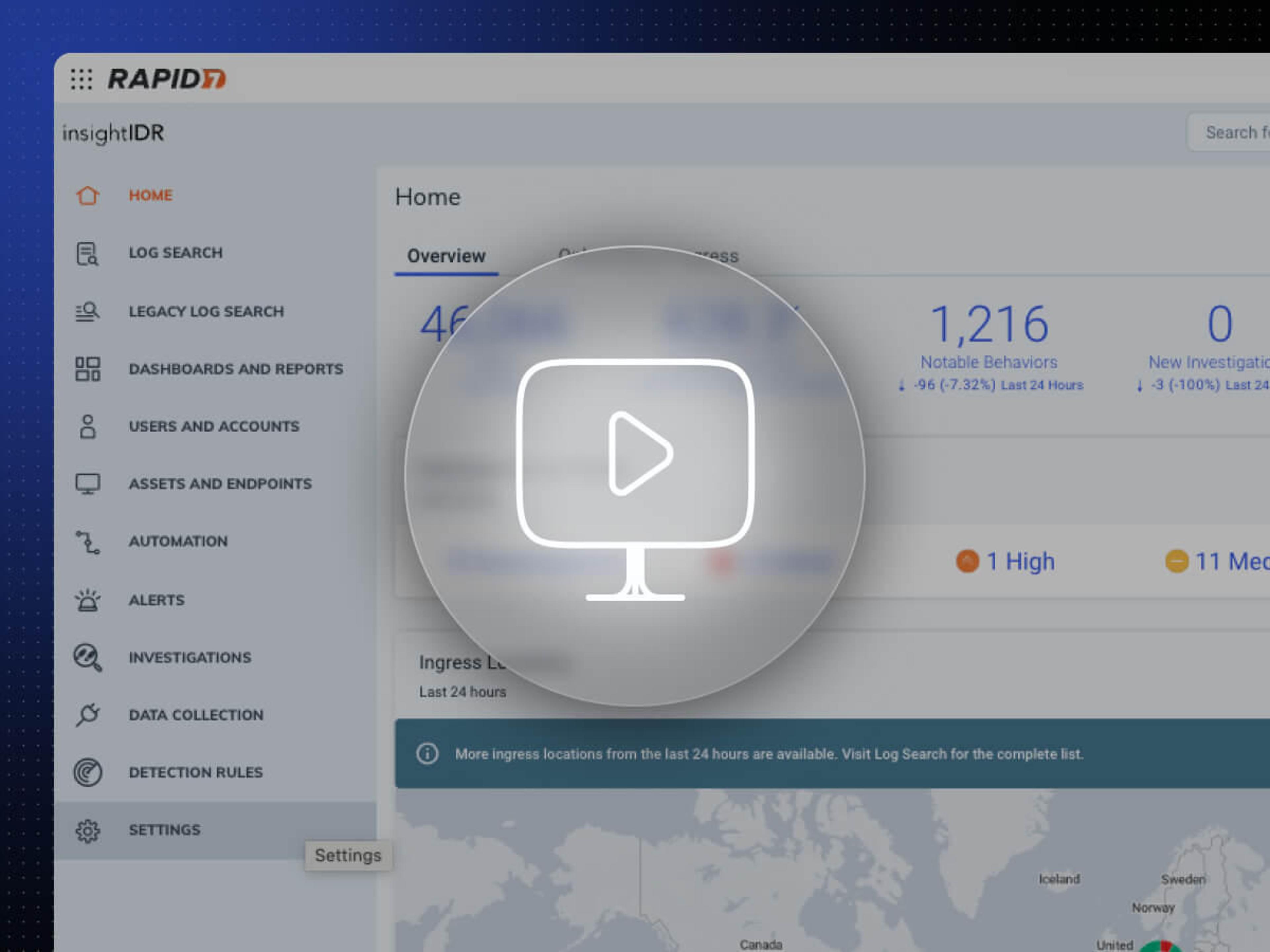Open DASHBOARDS AND REPORTS from the sidebar
Image resolution: width=1270 pixels, height=952 pixels.
(x=236, y=369)
